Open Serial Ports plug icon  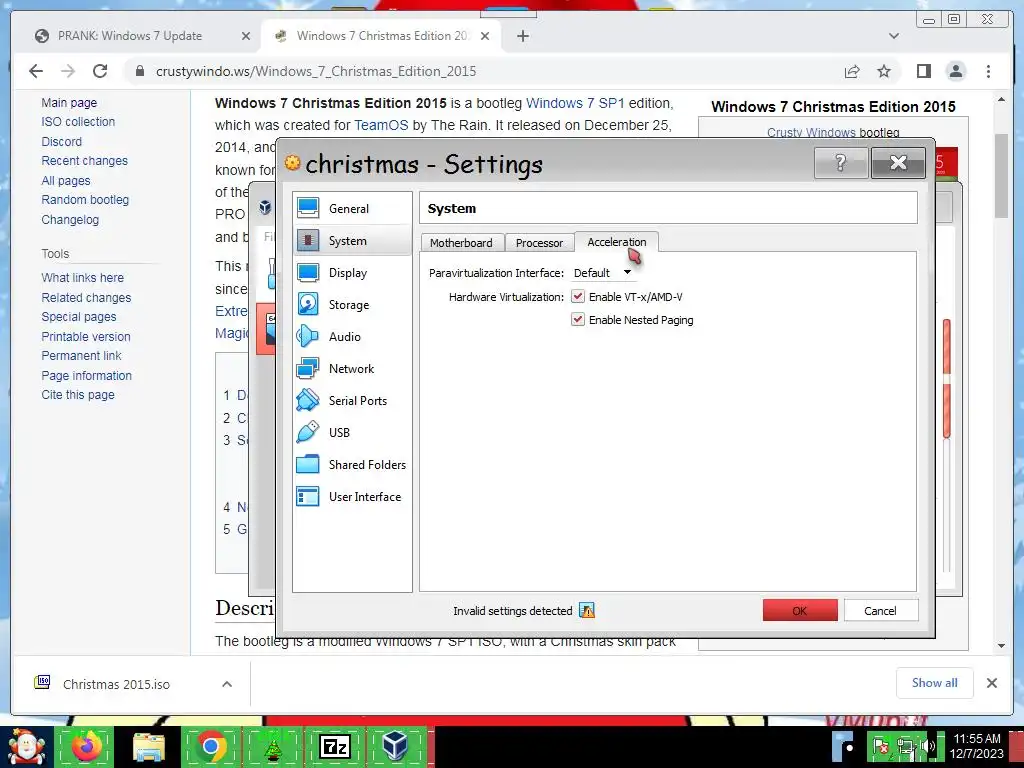point(308,400)
